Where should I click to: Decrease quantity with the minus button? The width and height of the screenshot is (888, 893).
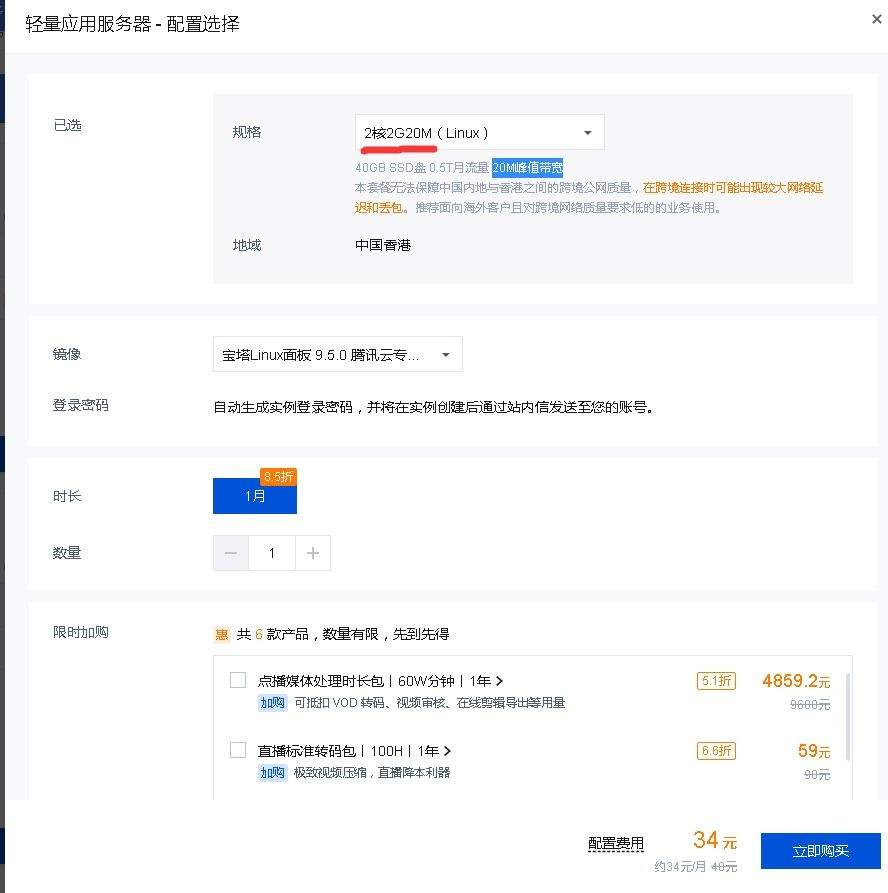tap(231, 553)
